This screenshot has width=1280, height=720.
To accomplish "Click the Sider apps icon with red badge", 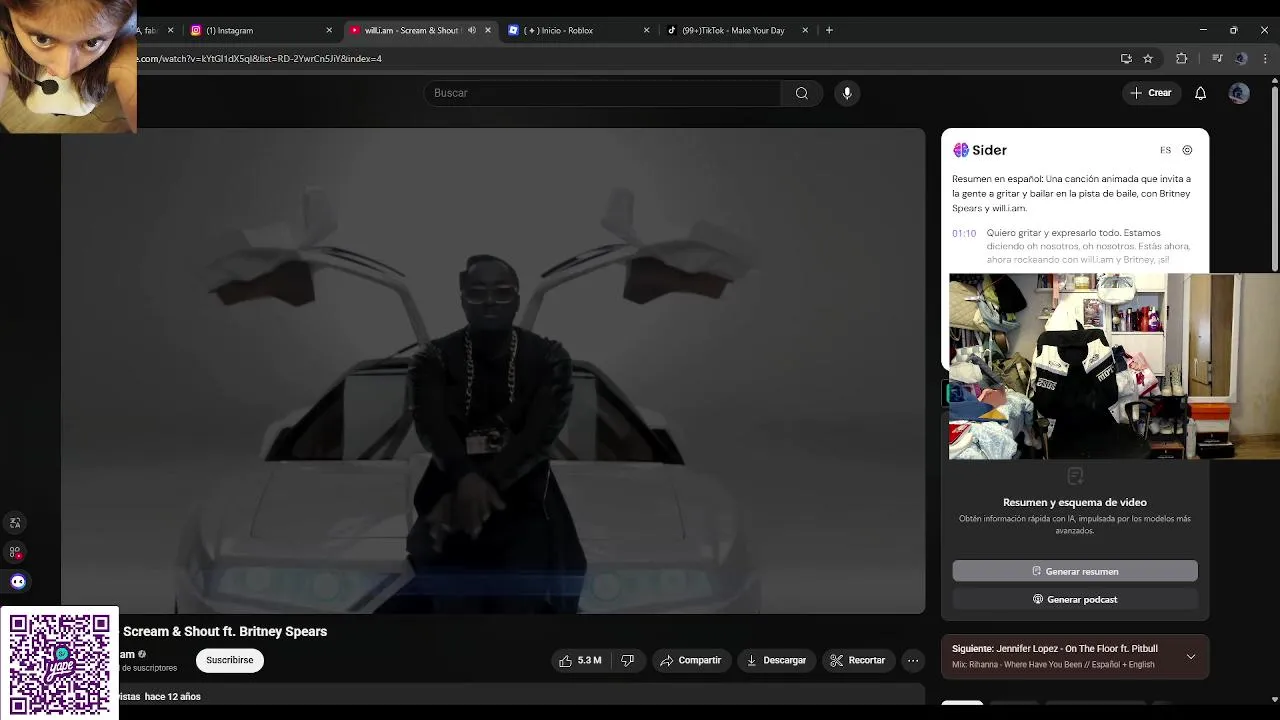I will (15, 552).
